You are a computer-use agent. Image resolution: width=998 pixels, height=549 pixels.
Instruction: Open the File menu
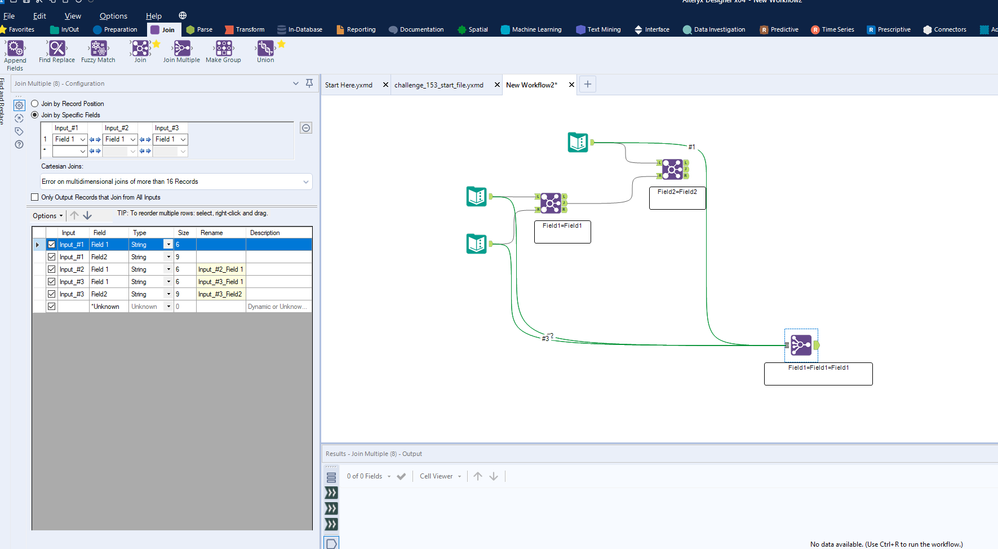click(9, 16)
